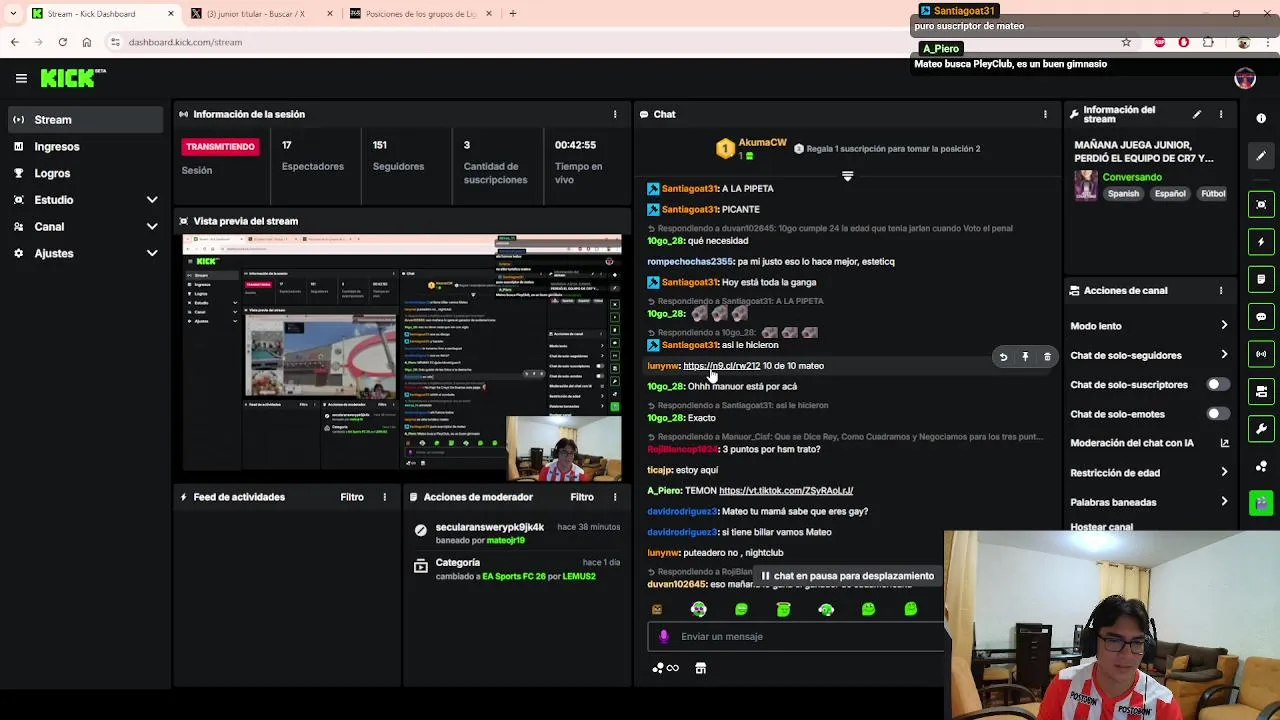
Task: Open options menu of Acciones de moderador
Action: tap(615, 497)
